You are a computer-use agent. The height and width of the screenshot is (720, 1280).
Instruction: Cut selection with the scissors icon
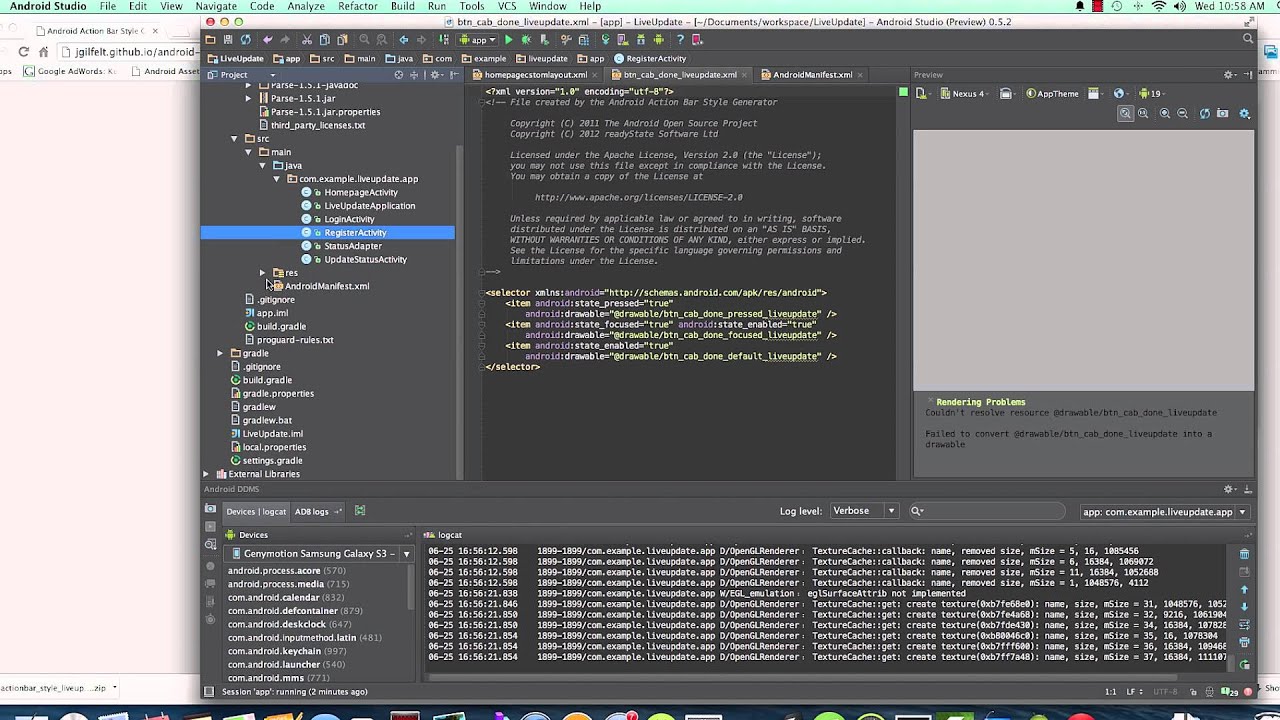tap(307, 40)
